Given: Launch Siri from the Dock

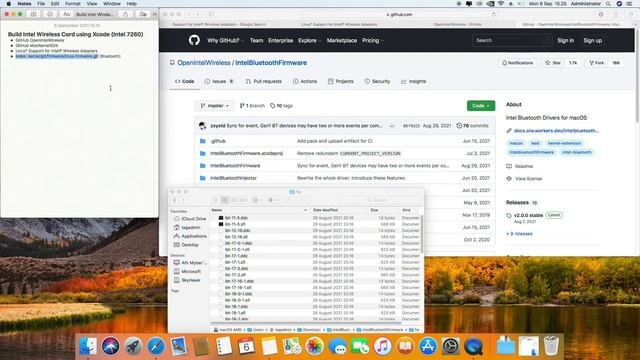Looking at the screenshot, I should [111, 347].
